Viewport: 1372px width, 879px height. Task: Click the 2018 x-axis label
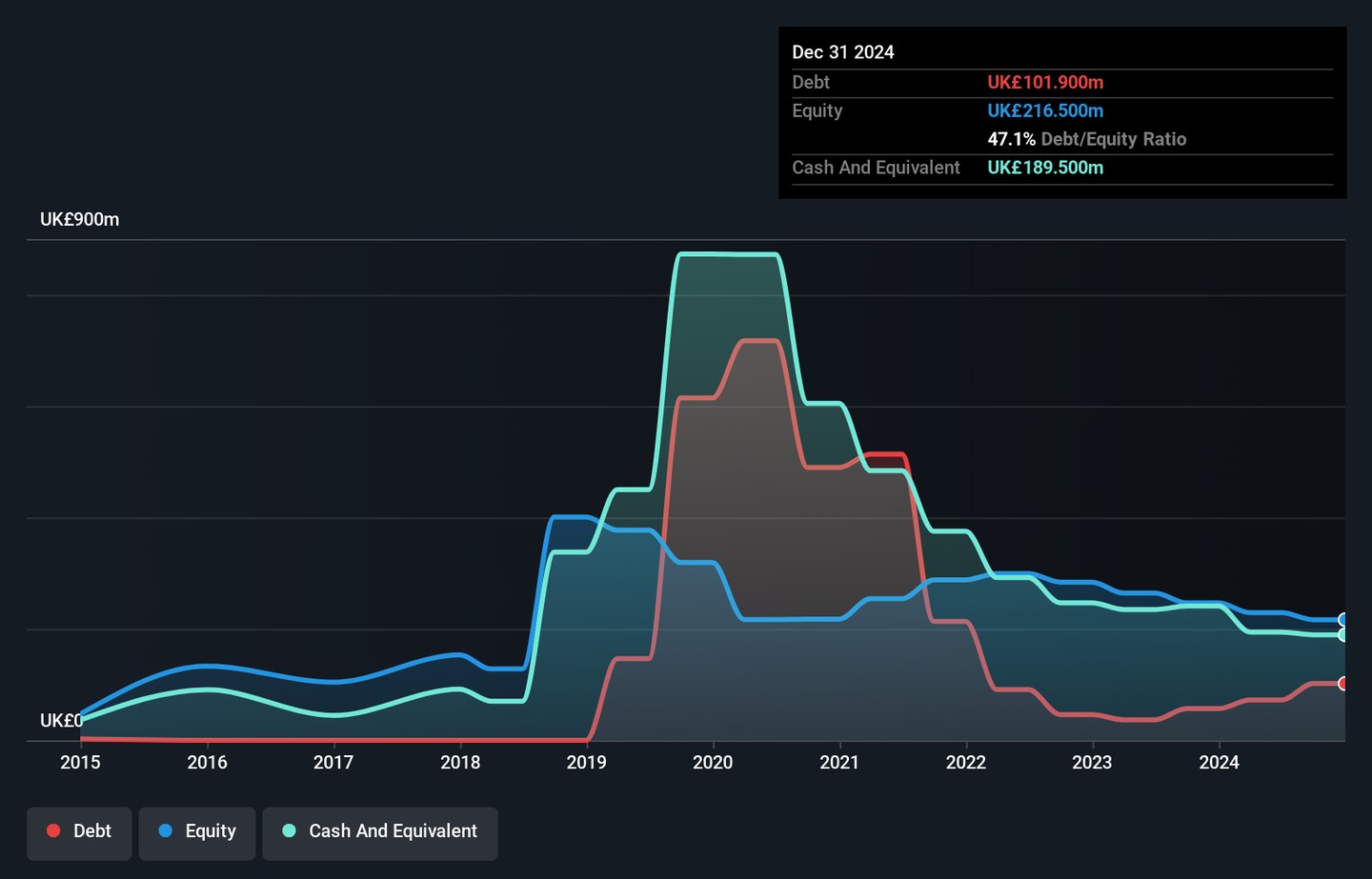[460, 763]
